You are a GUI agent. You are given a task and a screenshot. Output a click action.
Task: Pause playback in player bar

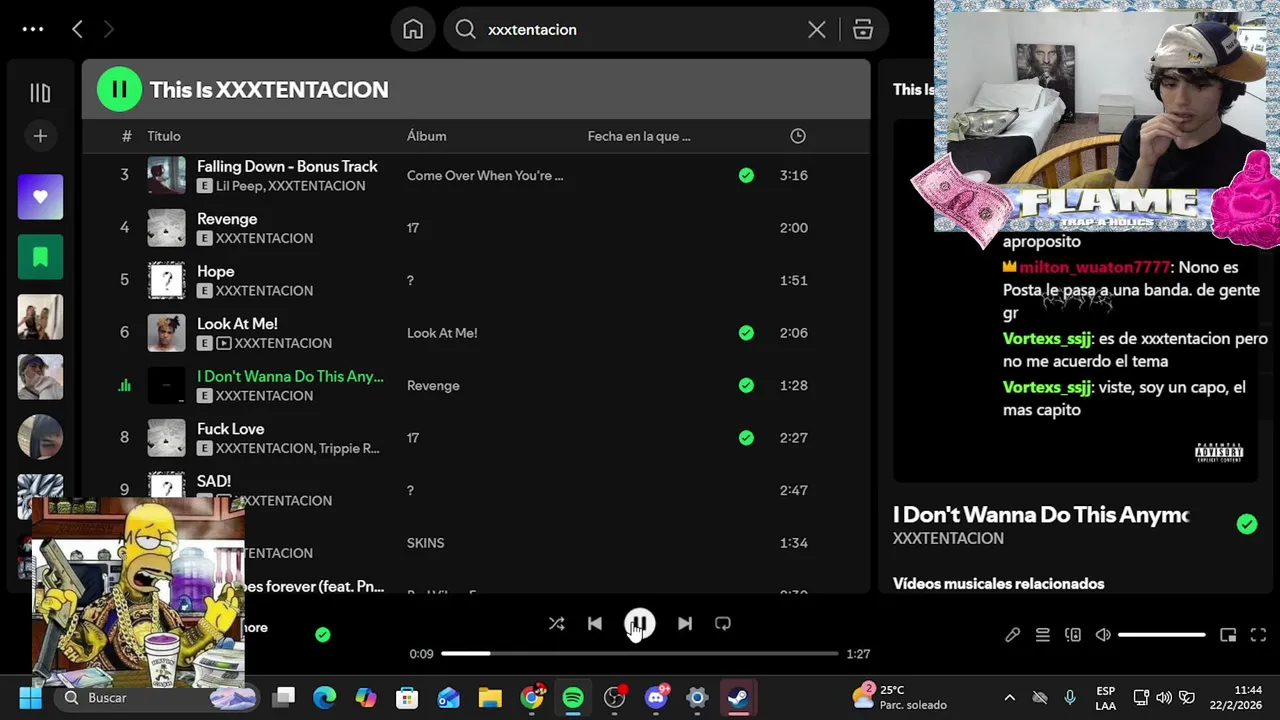[x=640, y=624]
